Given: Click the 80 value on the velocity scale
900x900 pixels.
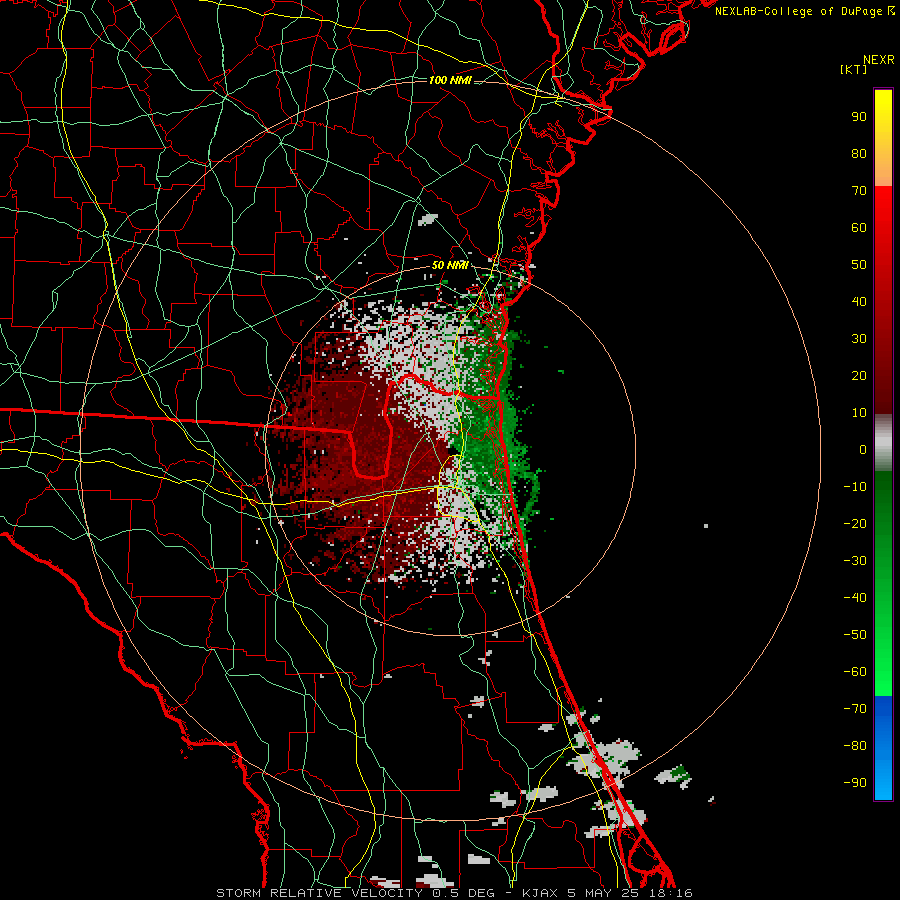Looking at the screenshot, I should 859,153.
